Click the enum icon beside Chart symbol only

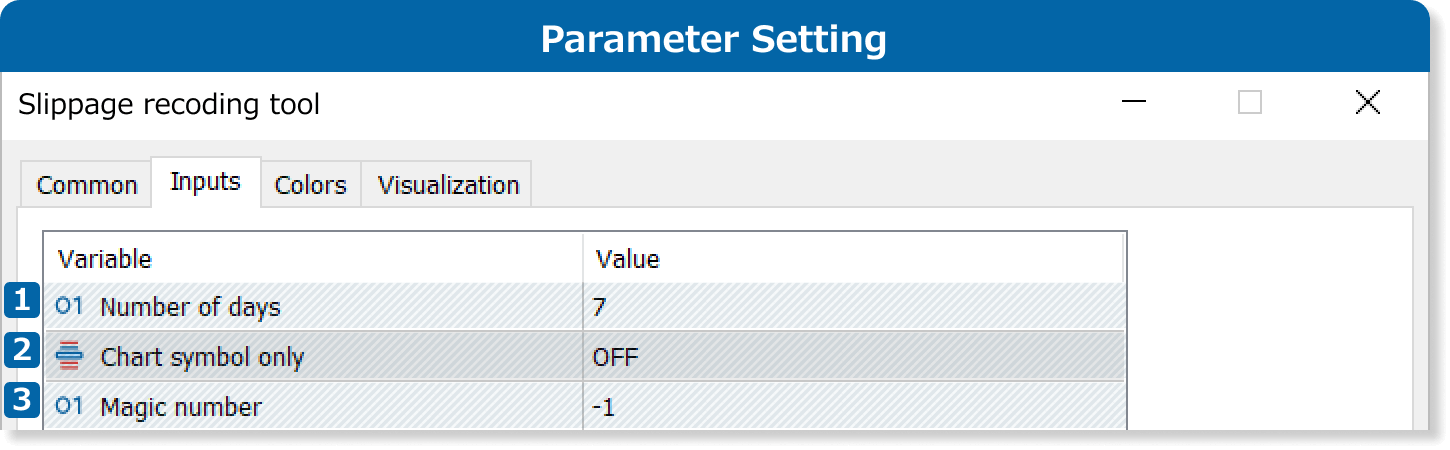click(x=69, y=356)
